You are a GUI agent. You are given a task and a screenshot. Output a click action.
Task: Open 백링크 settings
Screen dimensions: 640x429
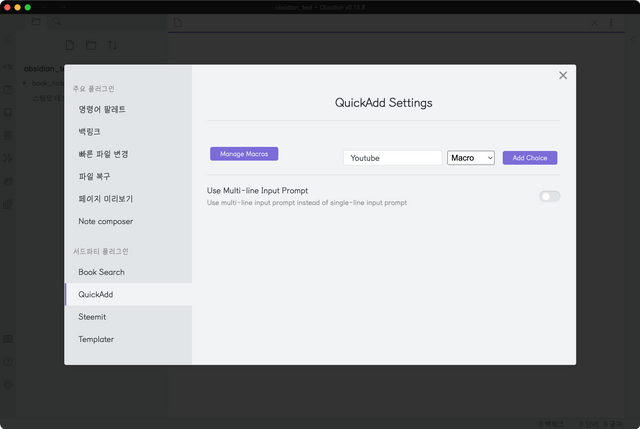pos(128,131)
